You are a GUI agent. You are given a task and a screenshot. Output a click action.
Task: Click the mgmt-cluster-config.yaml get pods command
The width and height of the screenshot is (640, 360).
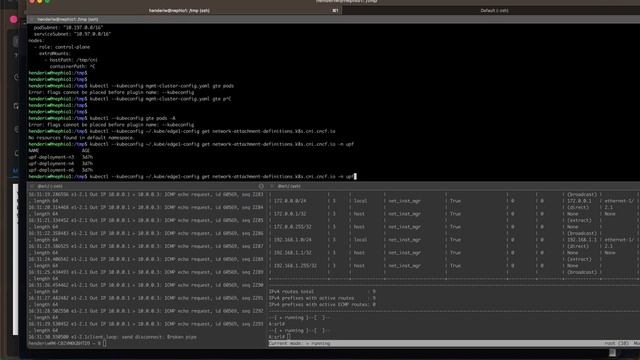tap(131, 86)
